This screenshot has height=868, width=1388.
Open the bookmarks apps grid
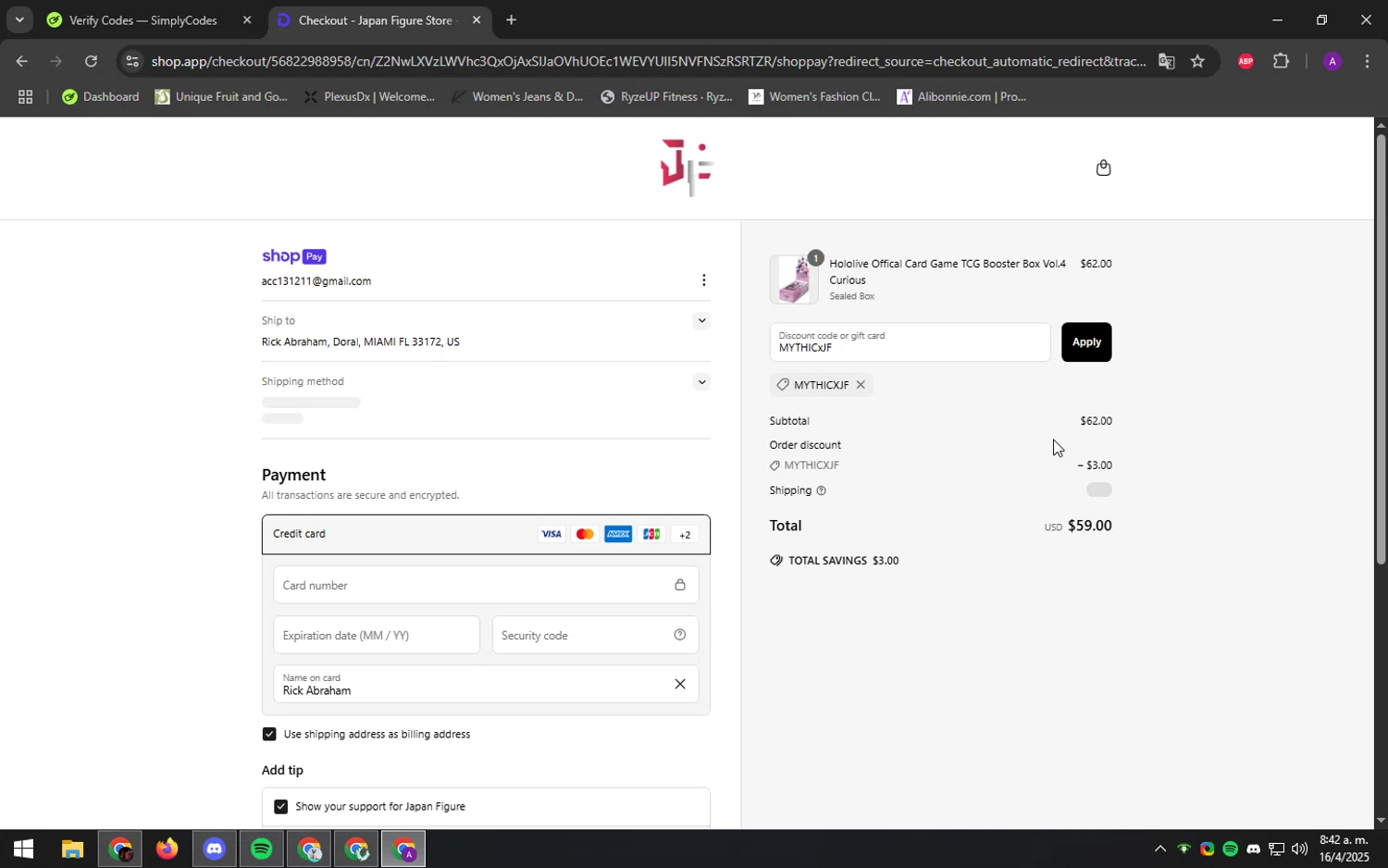pos(25,97)
